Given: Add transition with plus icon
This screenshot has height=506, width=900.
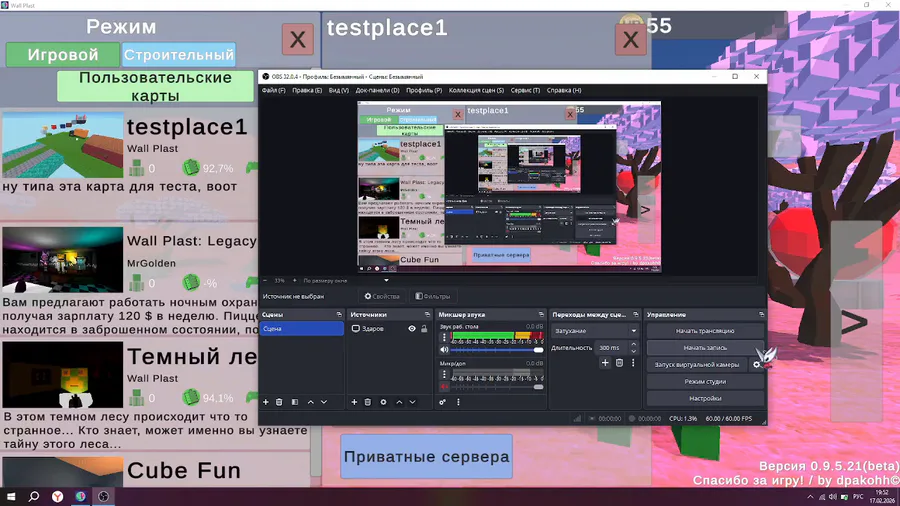Looking at the screenshot, I should (605, 363).
